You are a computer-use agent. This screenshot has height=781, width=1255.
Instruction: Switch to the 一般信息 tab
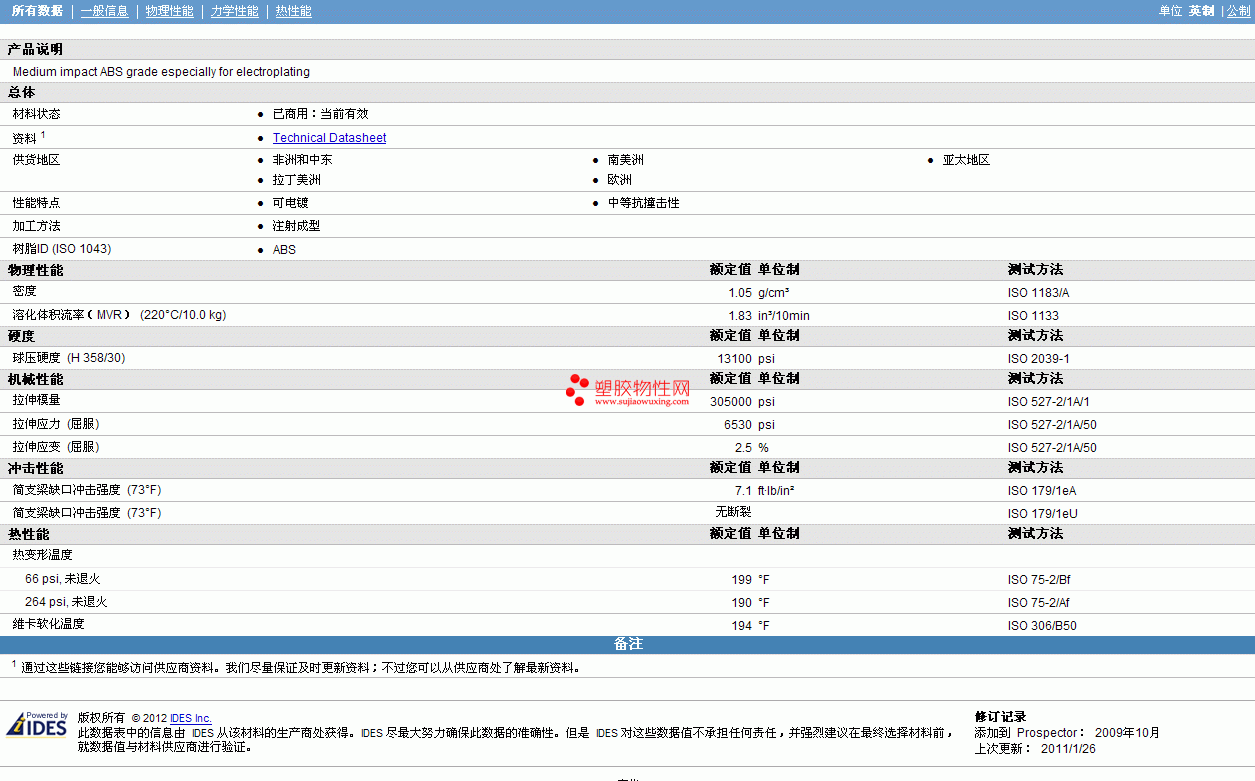[104, 11]
